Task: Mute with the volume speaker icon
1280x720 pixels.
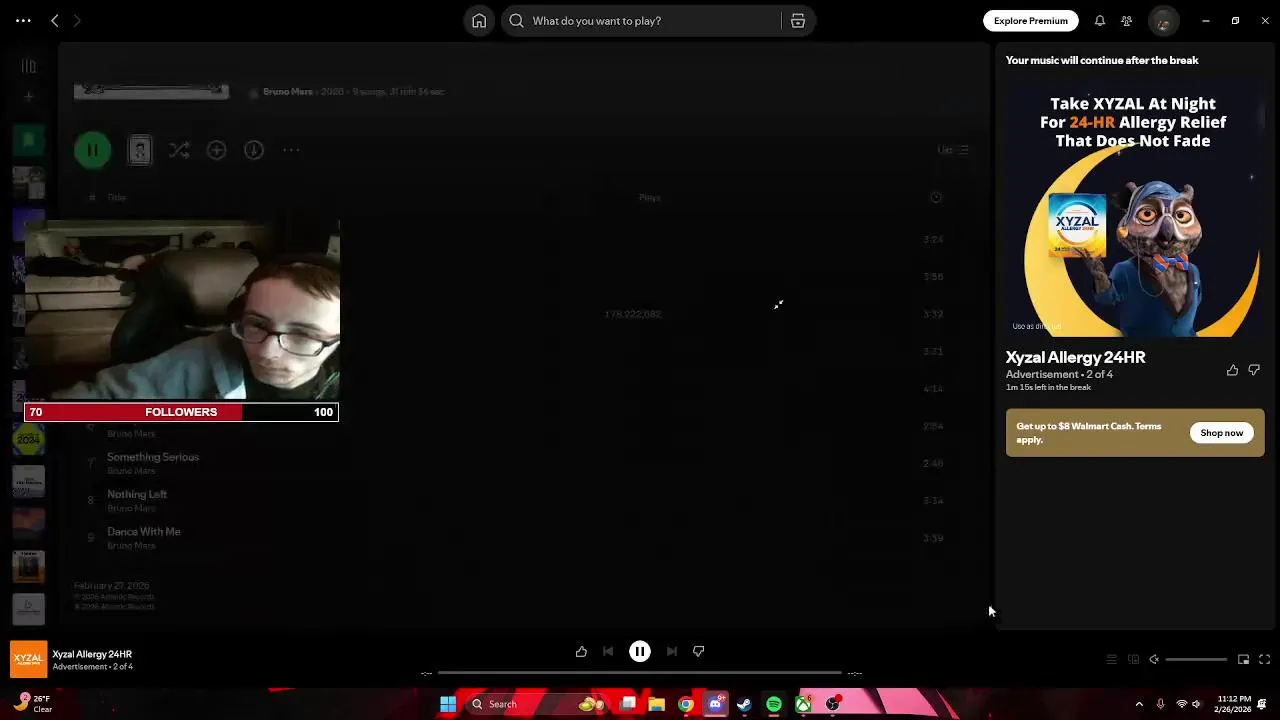Action: [x=1154, y=660]
